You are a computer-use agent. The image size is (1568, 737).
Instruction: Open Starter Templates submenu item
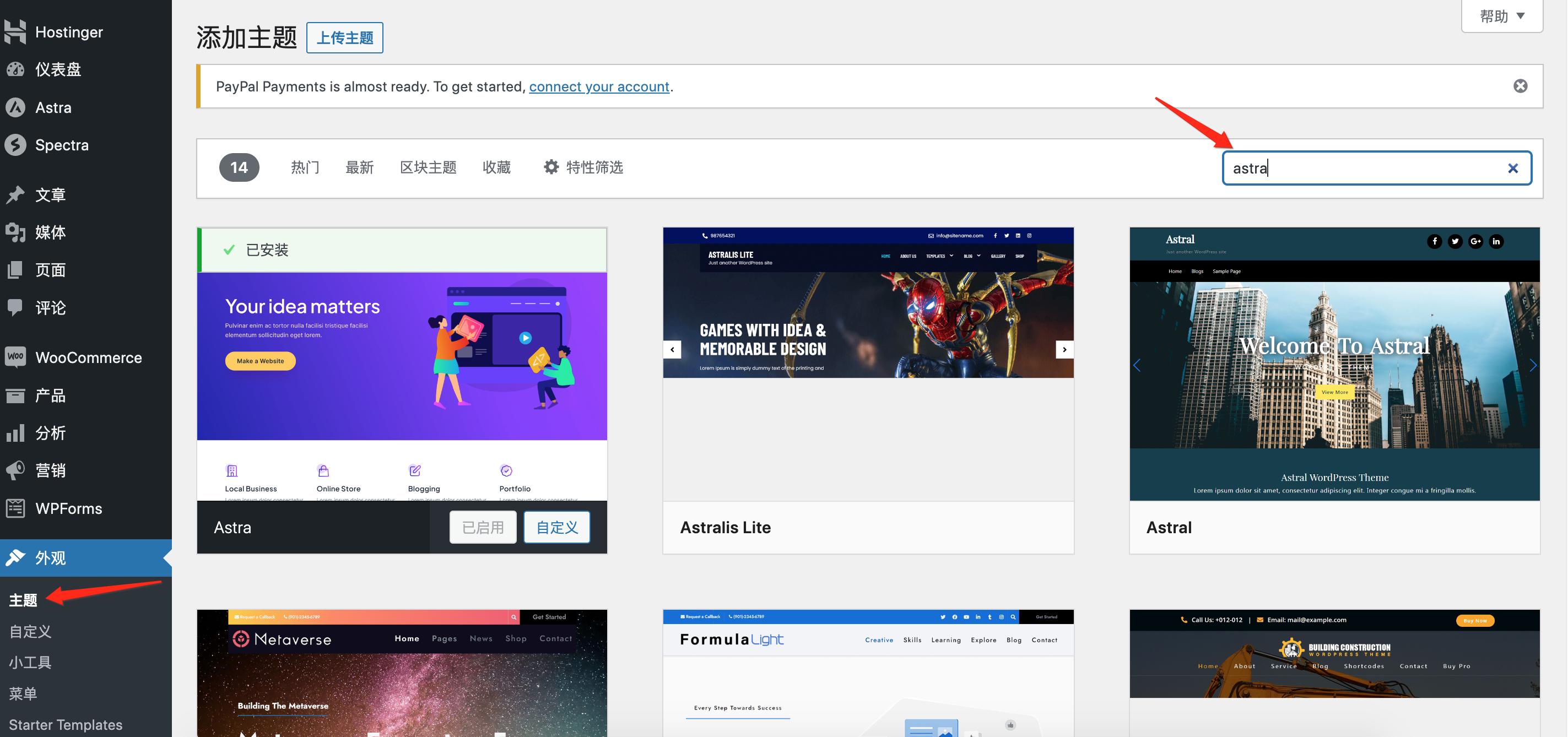(66, 724)
